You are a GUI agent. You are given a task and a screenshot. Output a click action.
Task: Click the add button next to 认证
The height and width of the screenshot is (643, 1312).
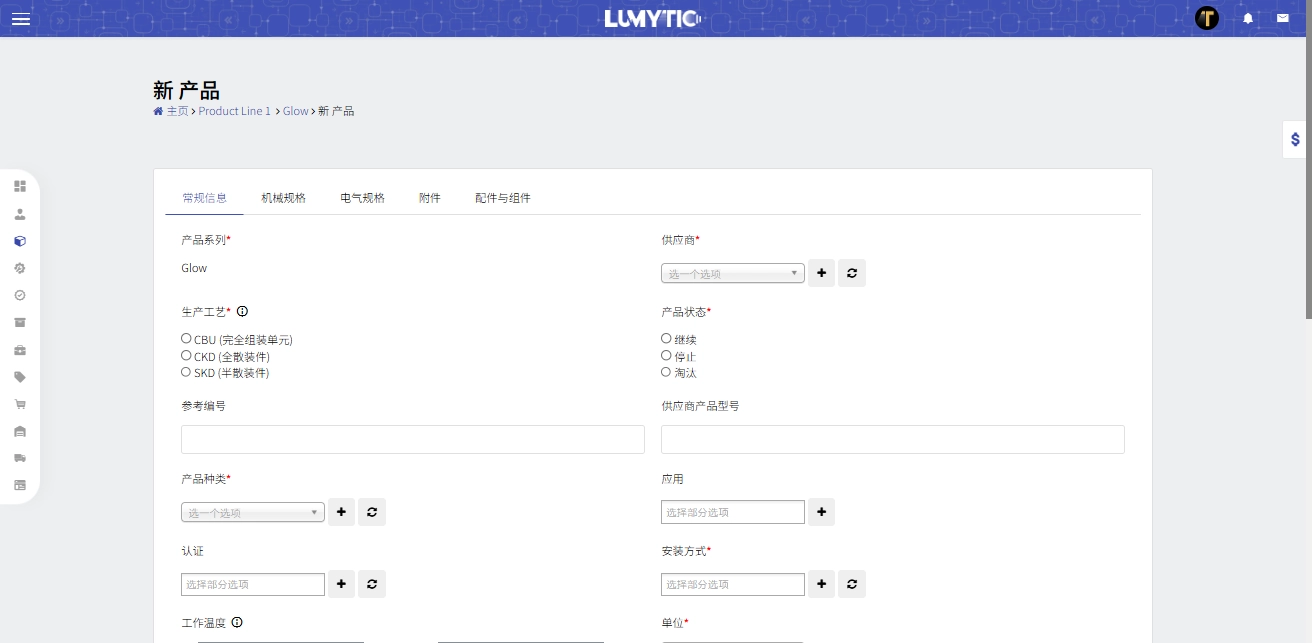tap(341, 584)
